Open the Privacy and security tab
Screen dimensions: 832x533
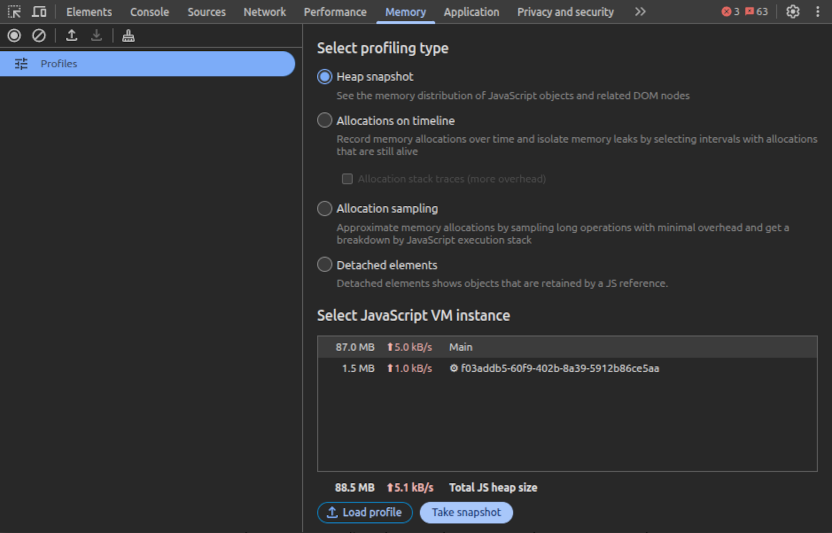point(566,12)
